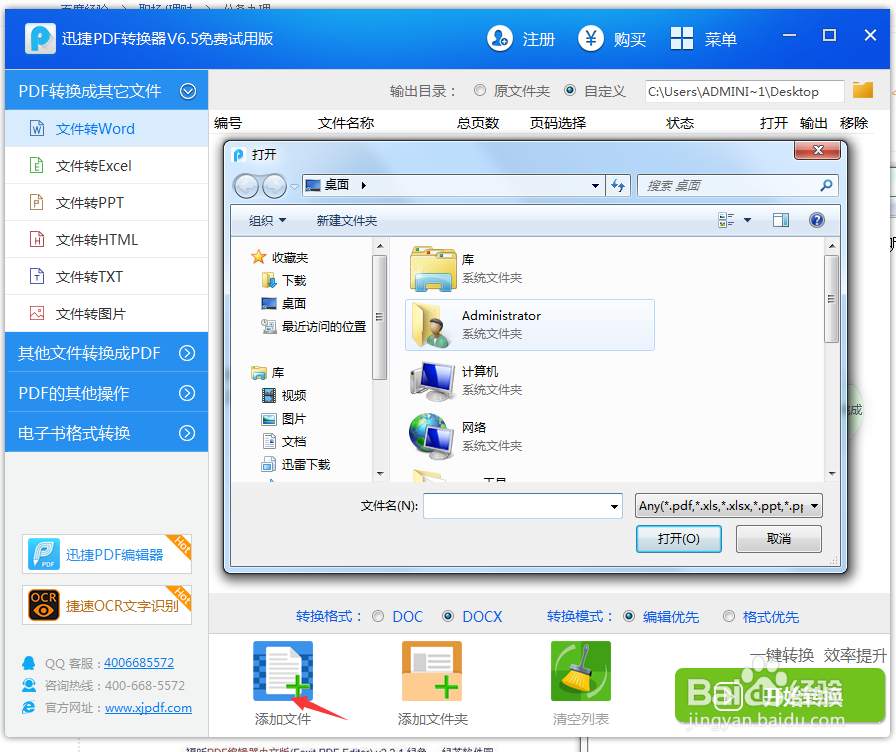Viewport: 896px width, 752px height.
Task: Click the forward navigation arrow in dialog
Action: tap(274, 186)
